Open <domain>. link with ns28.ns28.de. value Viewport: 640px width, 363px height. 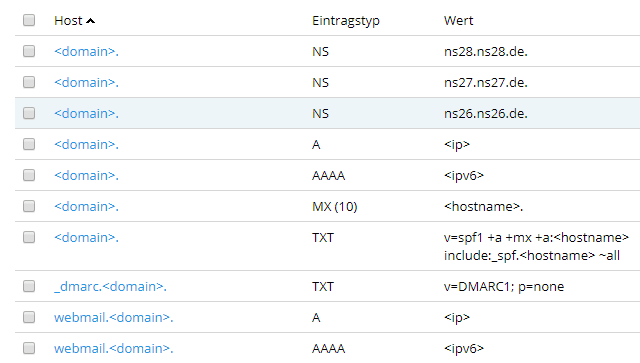[87, 51]
